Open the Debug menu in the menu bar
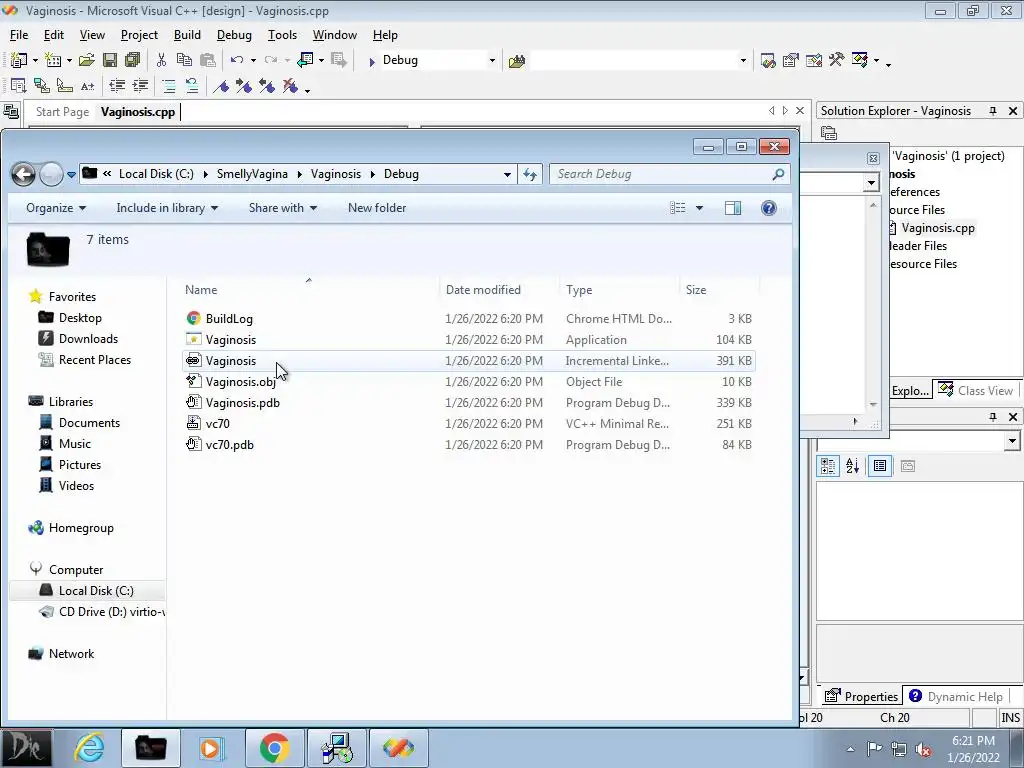Image resolution: width=1024 pixels, height=768 pixels. (234, 35)
